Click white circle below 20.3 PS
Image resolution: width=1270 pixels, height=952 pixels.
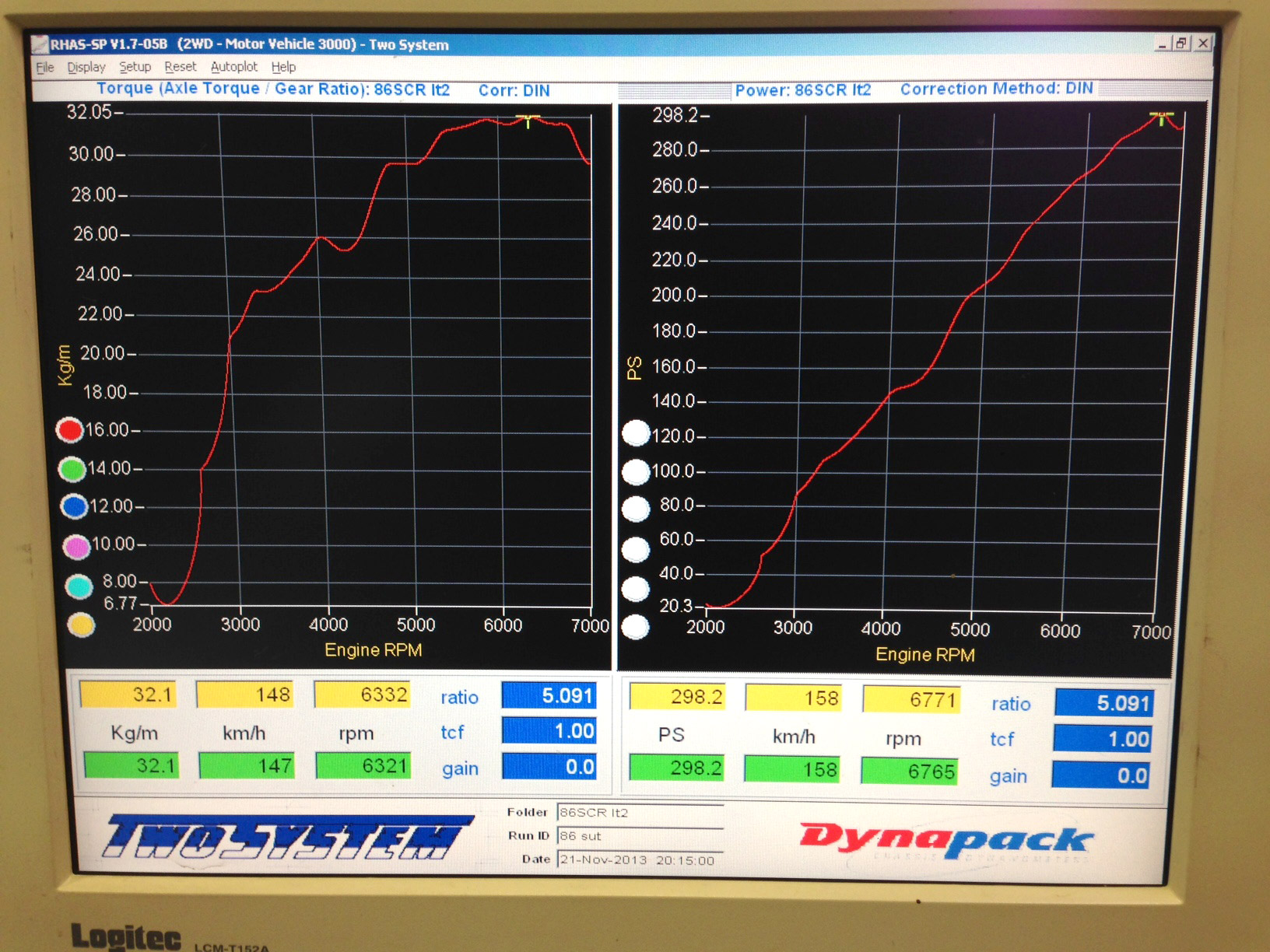click(636, 627)
